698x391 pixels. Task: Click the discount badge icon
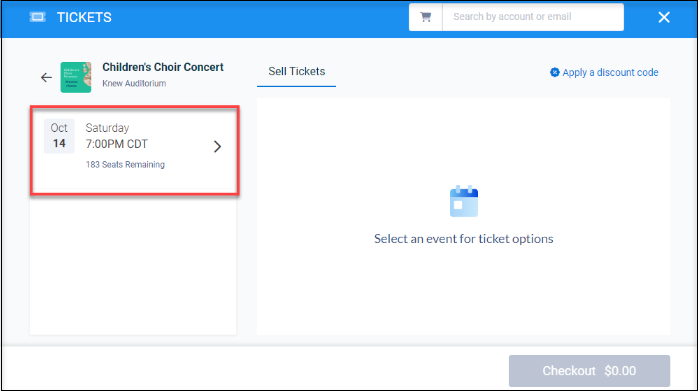pyautogui.click(x=555, y=72)
